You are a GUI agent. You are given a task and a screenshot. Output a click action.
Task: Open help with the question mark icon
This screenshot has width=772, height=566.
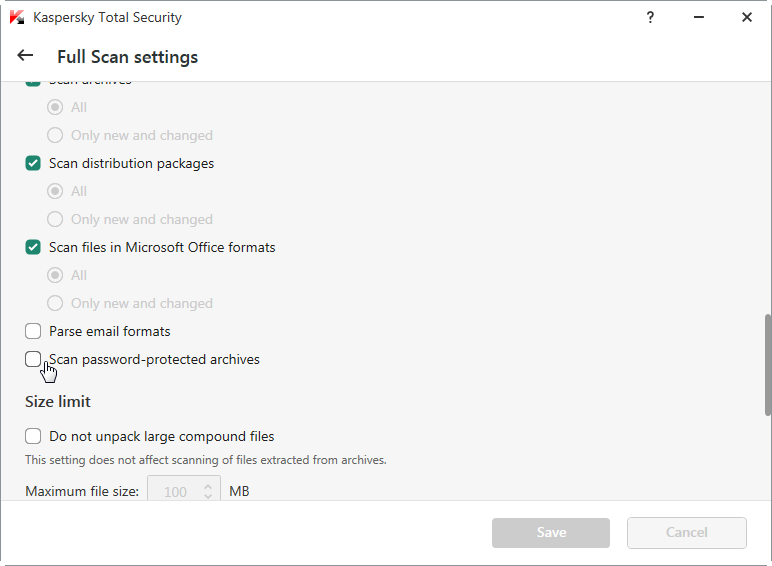tap(651, 17)
